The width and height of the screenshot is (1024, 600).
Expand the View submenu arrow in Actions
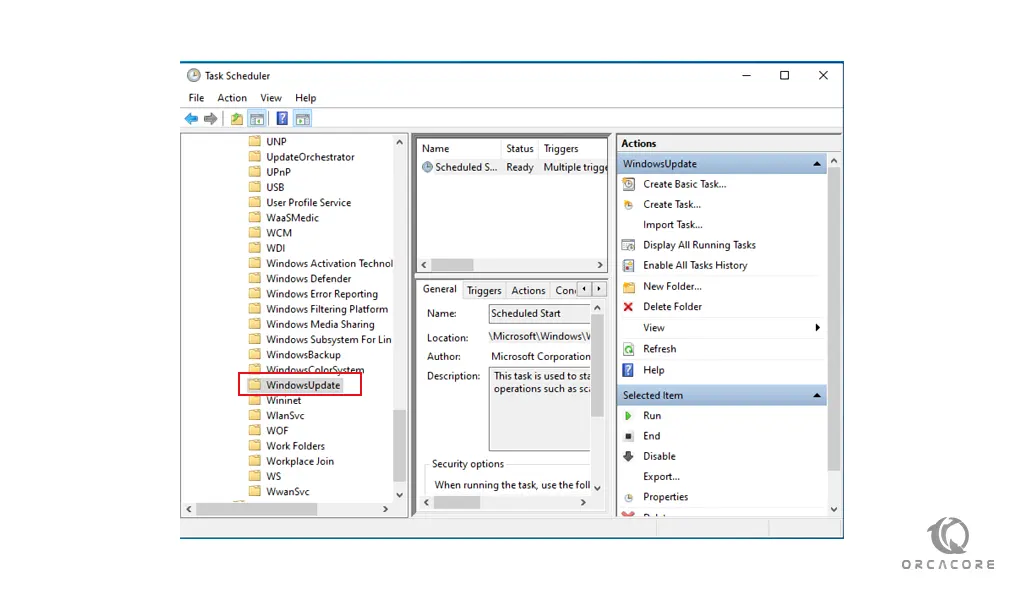pos(818,328)
